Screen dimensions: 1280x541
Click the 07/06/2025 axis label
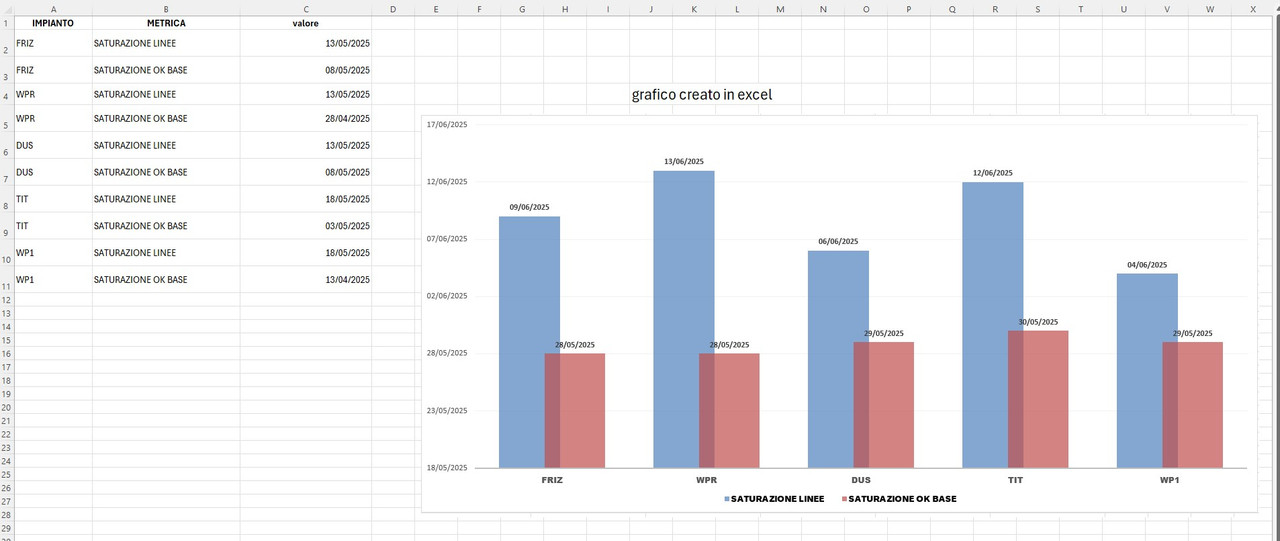point(447,239)
